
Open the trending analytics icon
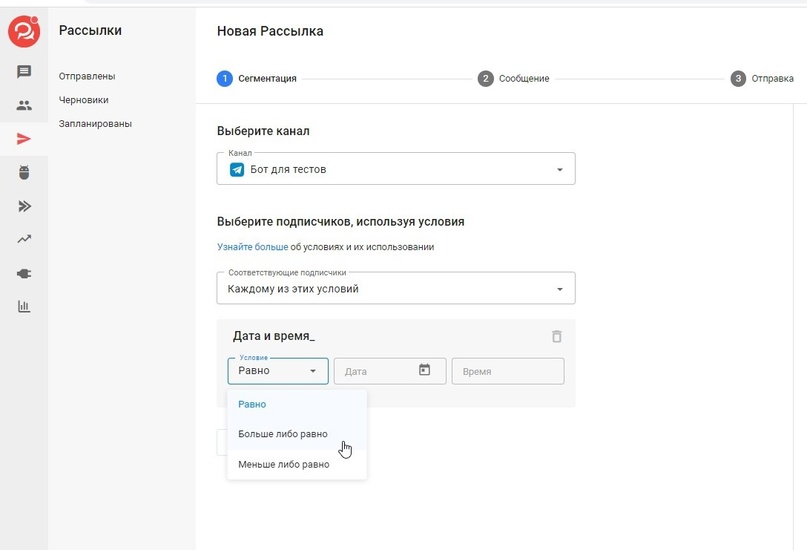pyautogui.click(x=24, y=239)
